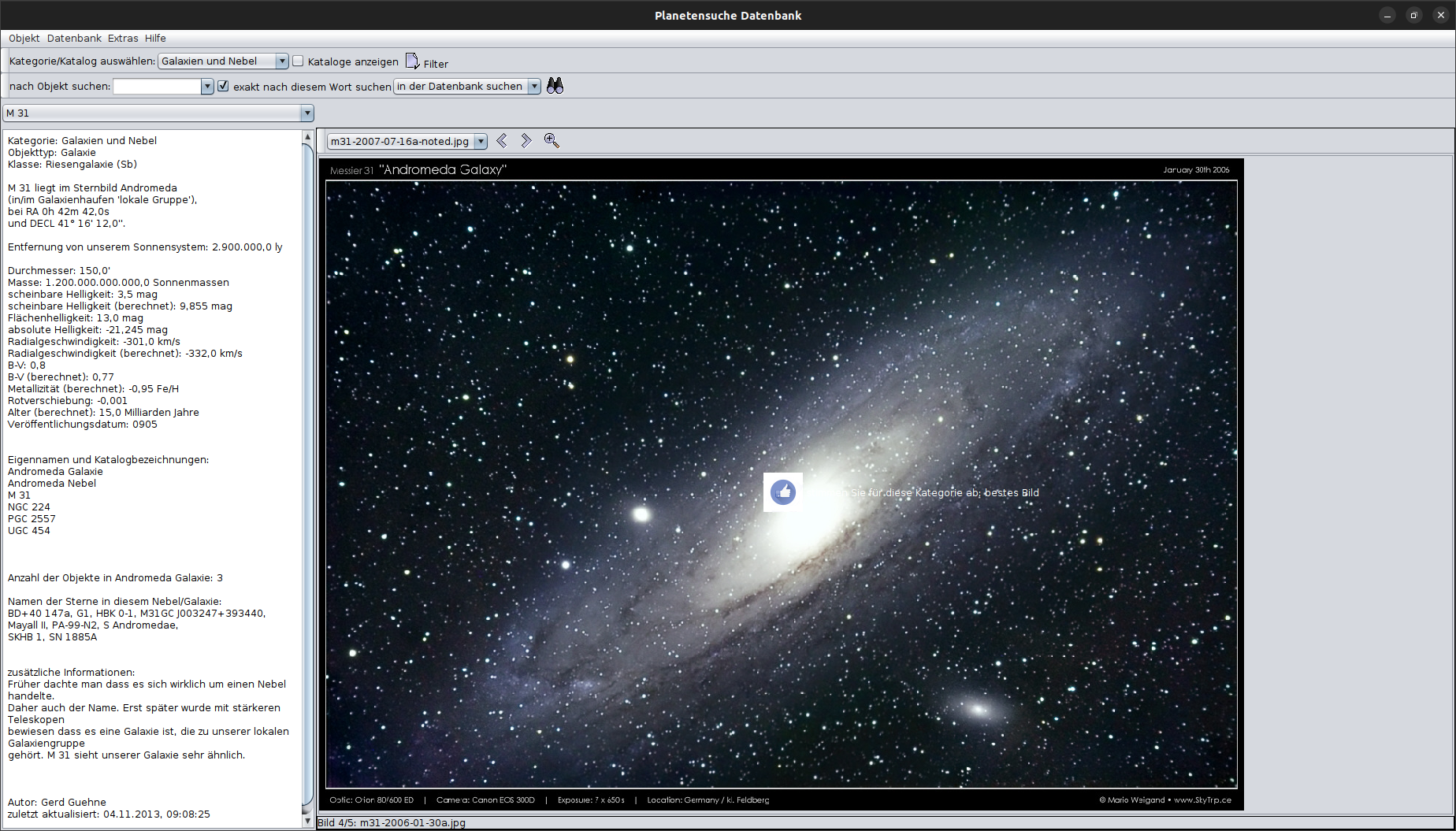The height and width of the screenshot is (831, 1456).
Task: Click the info panel vertical scrollbar
Action: click(307, 473)
